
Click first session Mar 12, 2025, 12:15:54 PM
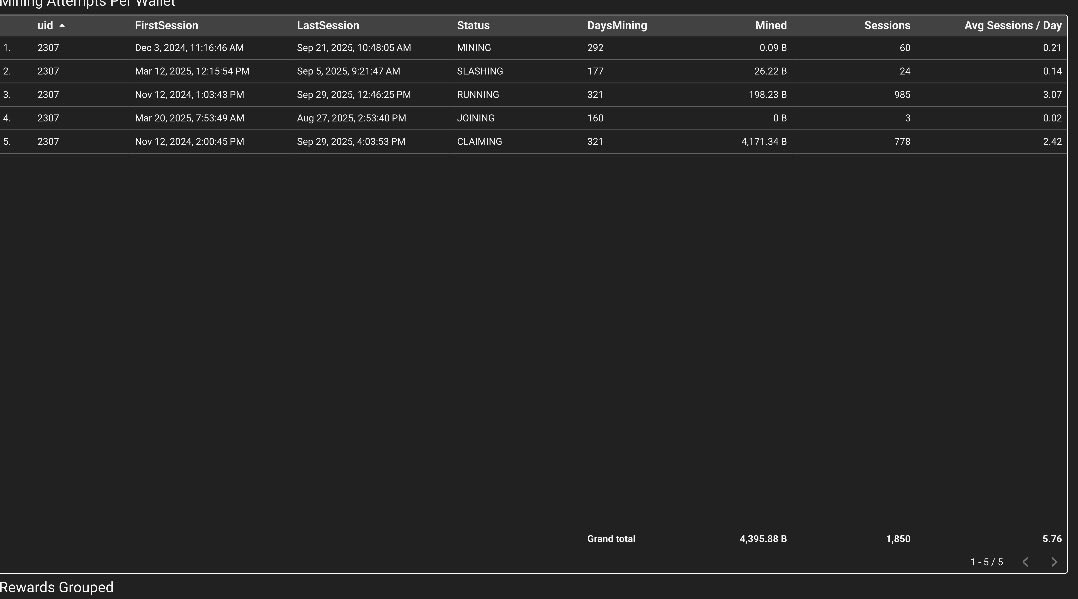(x=192, y=72)
